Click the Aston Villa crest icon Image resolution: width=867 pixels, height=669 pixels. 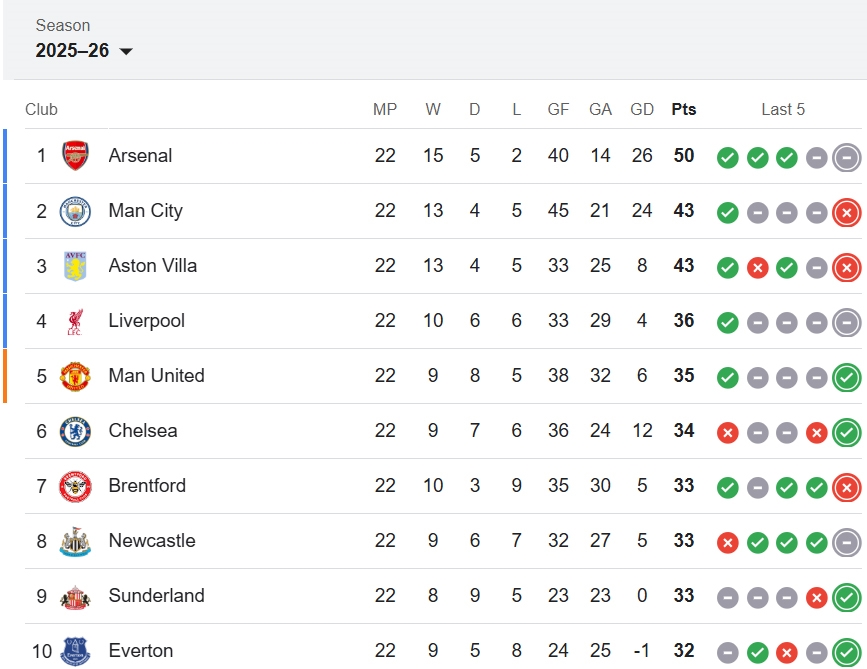point(75,266)
